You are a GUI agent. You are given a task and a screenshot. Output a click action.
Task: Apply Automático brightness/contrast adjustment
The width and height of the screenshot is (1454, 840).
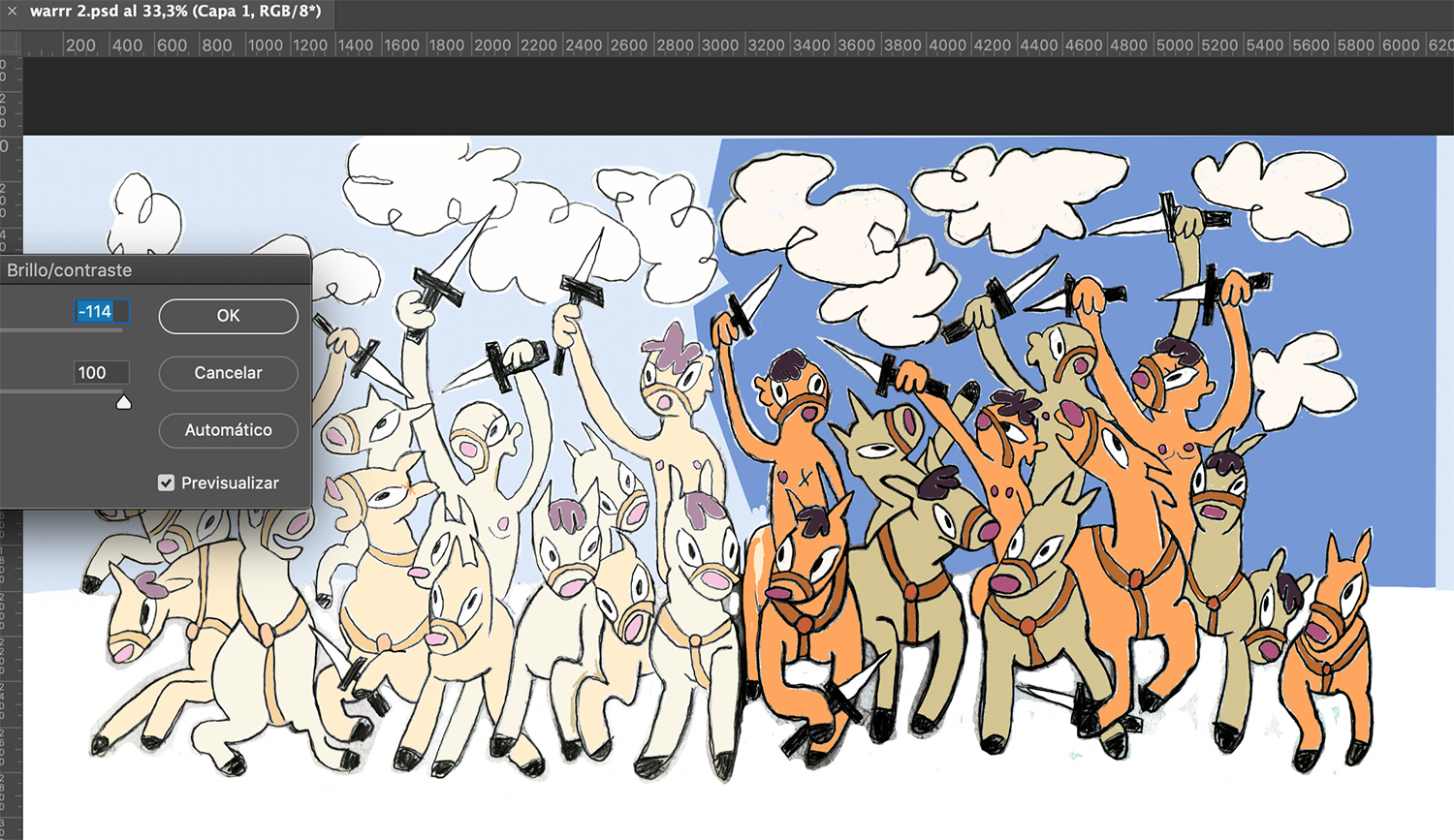click(x=228, y=430)
